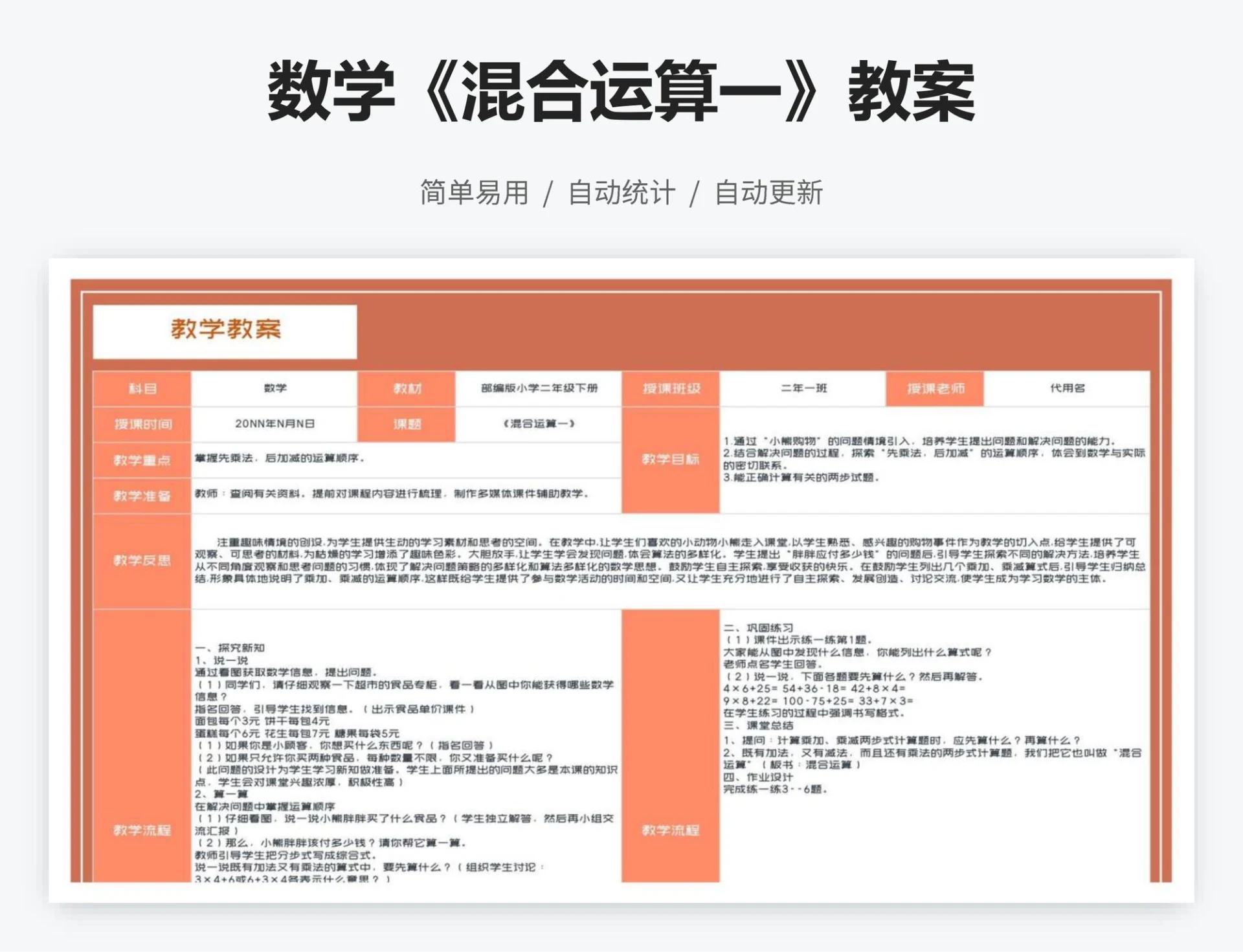Click the page title 数学《混合运算一》教案

click(x=620, y=93)
